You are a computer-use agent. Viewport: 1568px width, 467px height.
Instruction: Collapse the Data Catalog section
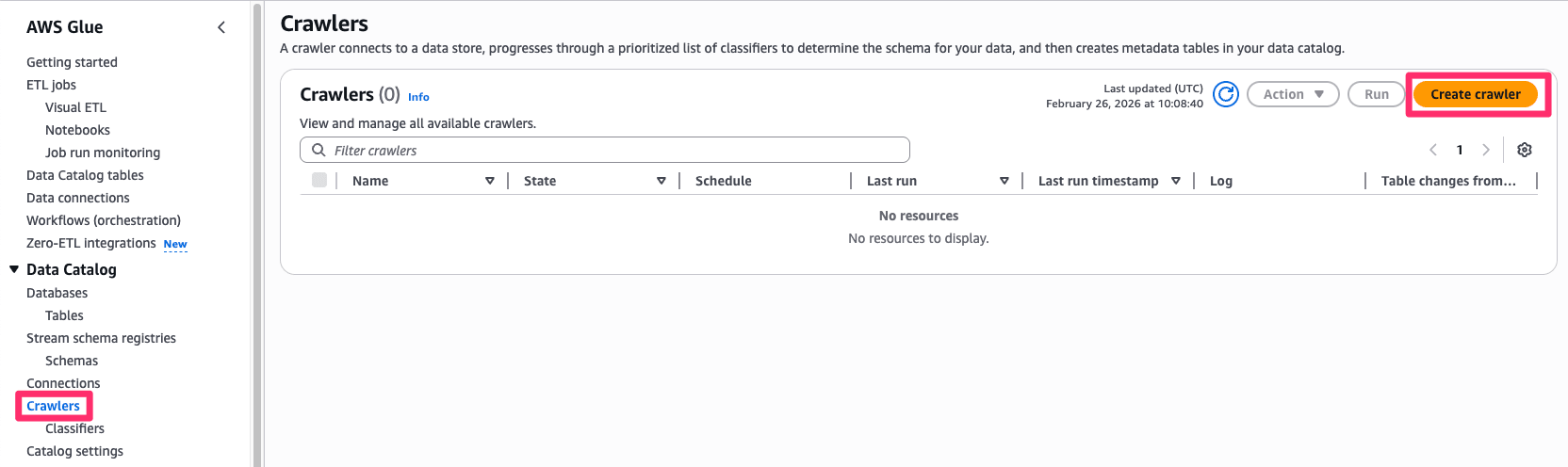click(14, 269)
